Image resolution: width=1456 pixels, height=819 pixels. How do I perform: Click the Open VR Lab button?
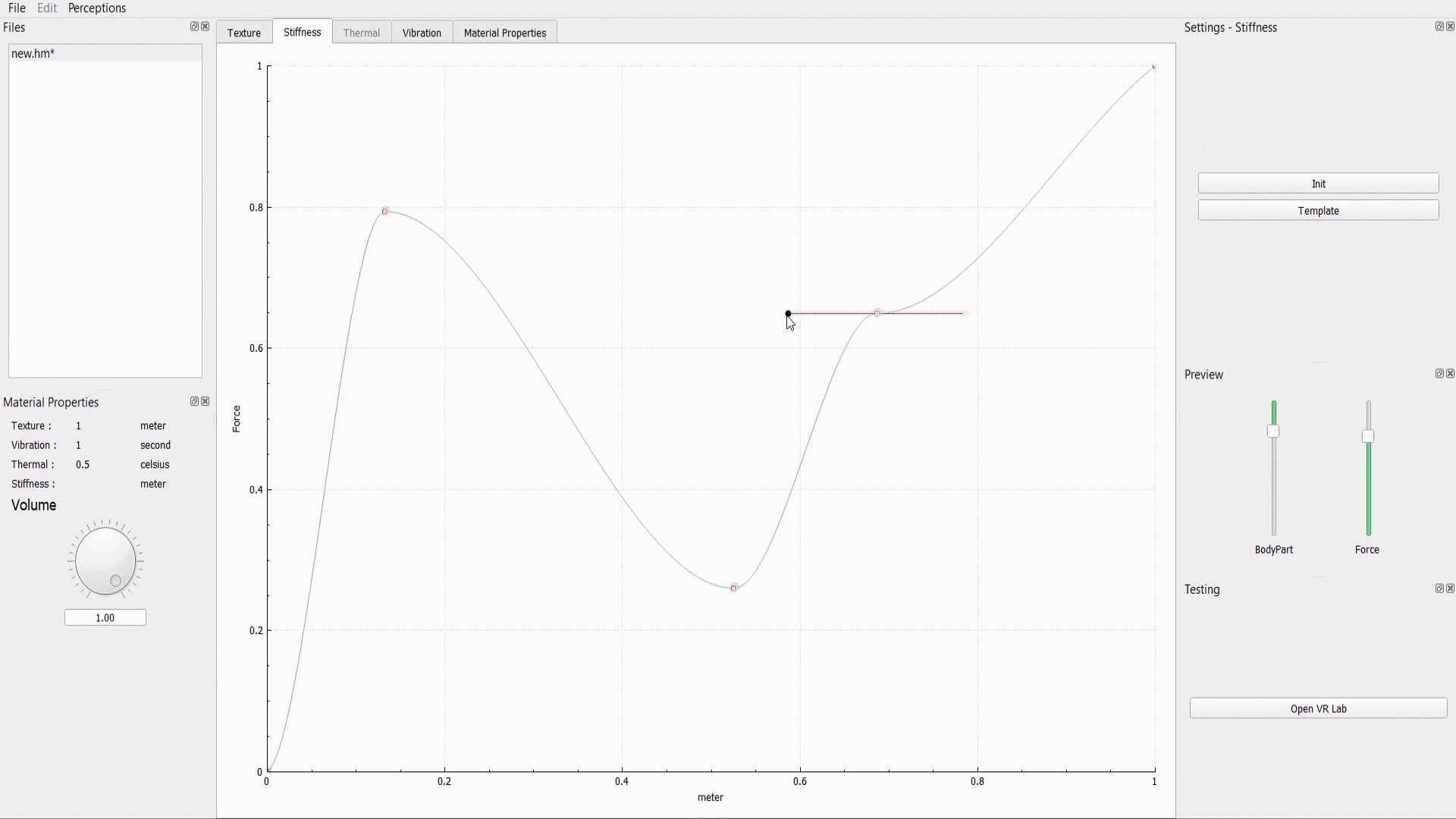tap(1319, 708)
